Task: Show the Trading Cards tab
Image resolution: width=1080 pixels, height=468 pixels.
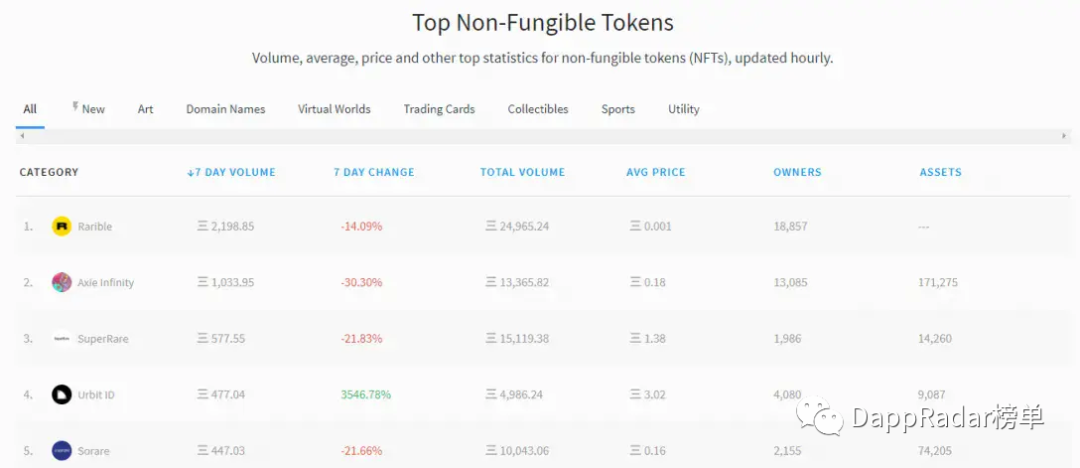Action: click(439, 109)
